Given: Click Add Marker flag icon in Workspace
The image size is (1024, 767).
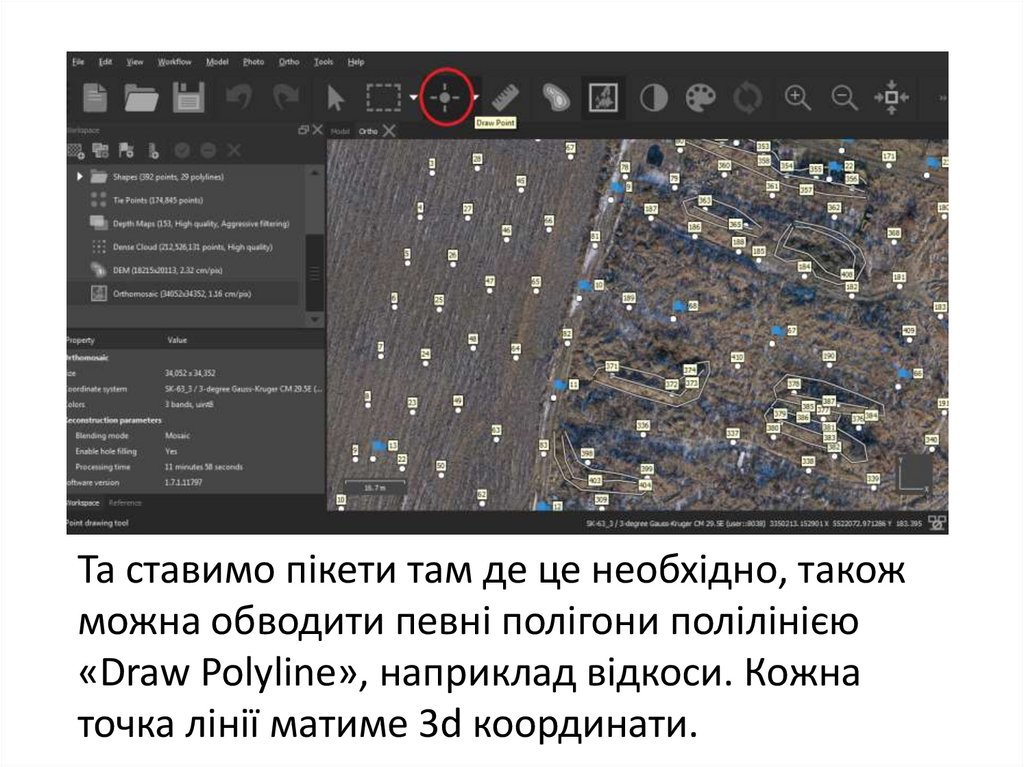Looking at the screenshot, I should tap(126, 151).
